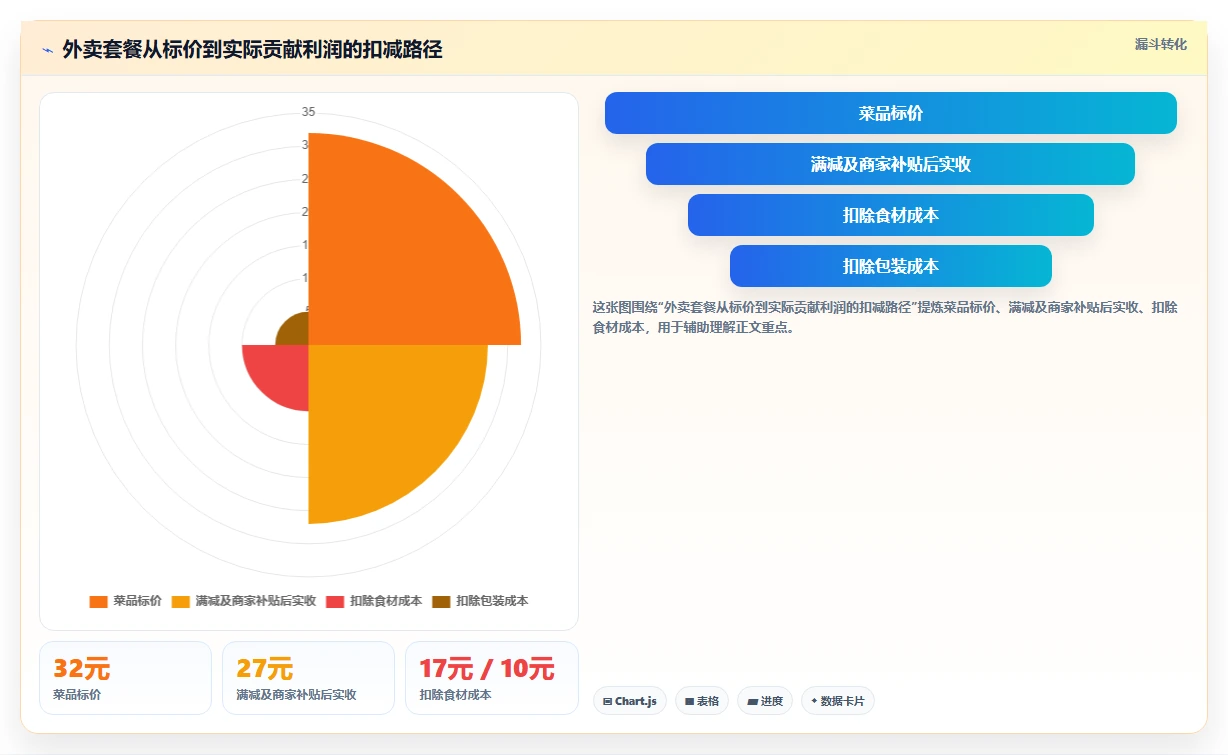Viewport: 1228px width, 755px height.
Task: Select the 扣除包装成本 funnel bar
Action: pyautogui.click(x=891, y=266)
